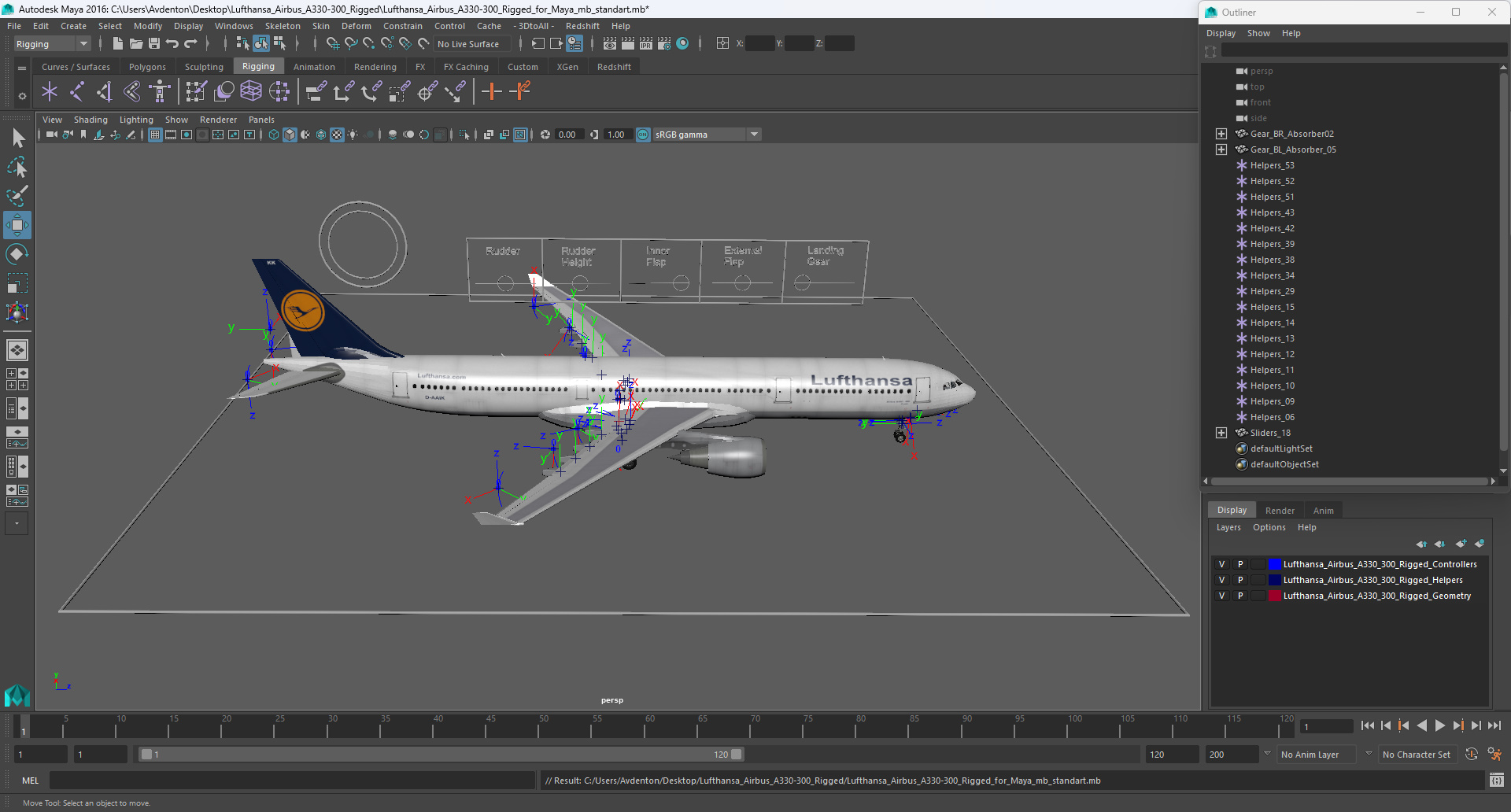Expand Gear_BL_Absorber_05 in Outliner

click(1221, 149)
